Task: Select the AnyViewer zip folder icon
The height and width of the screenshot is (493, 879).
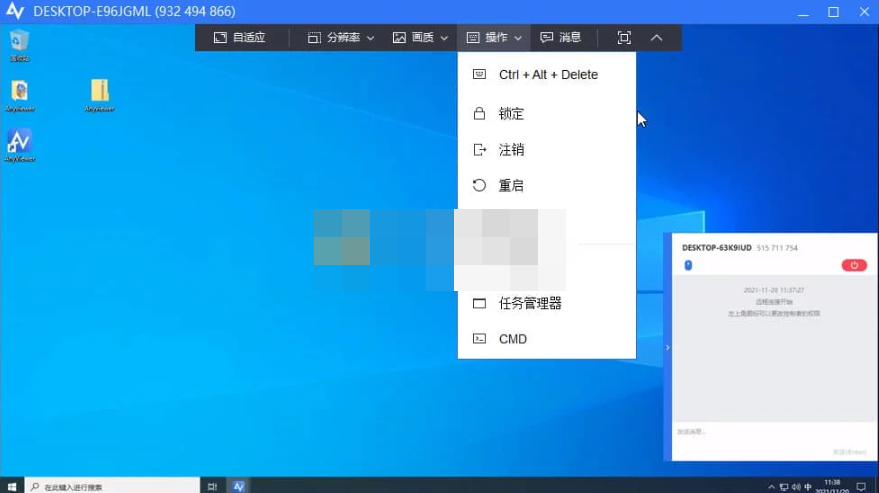Action: point(100,96)
